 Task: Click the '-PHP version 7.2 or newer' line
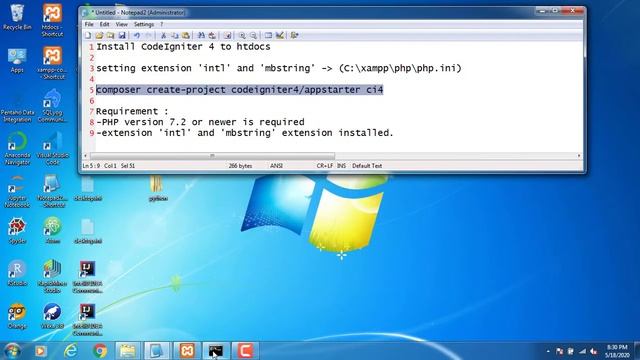(200, 122)
